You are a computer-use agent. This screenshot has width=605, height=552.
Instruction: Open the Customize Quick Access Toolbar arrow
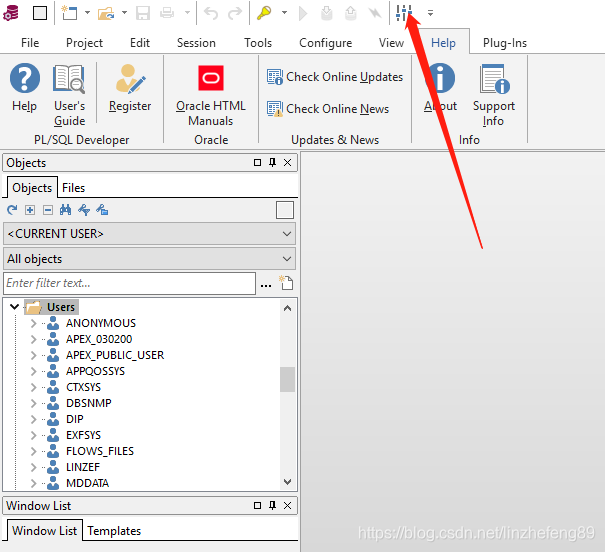click(430, 13)
